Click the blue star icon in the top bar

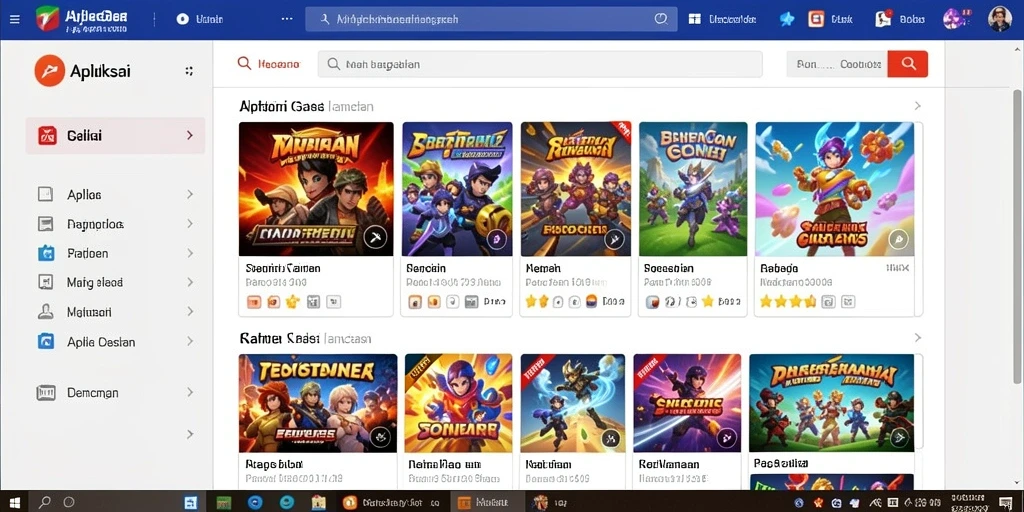point(787,19)
